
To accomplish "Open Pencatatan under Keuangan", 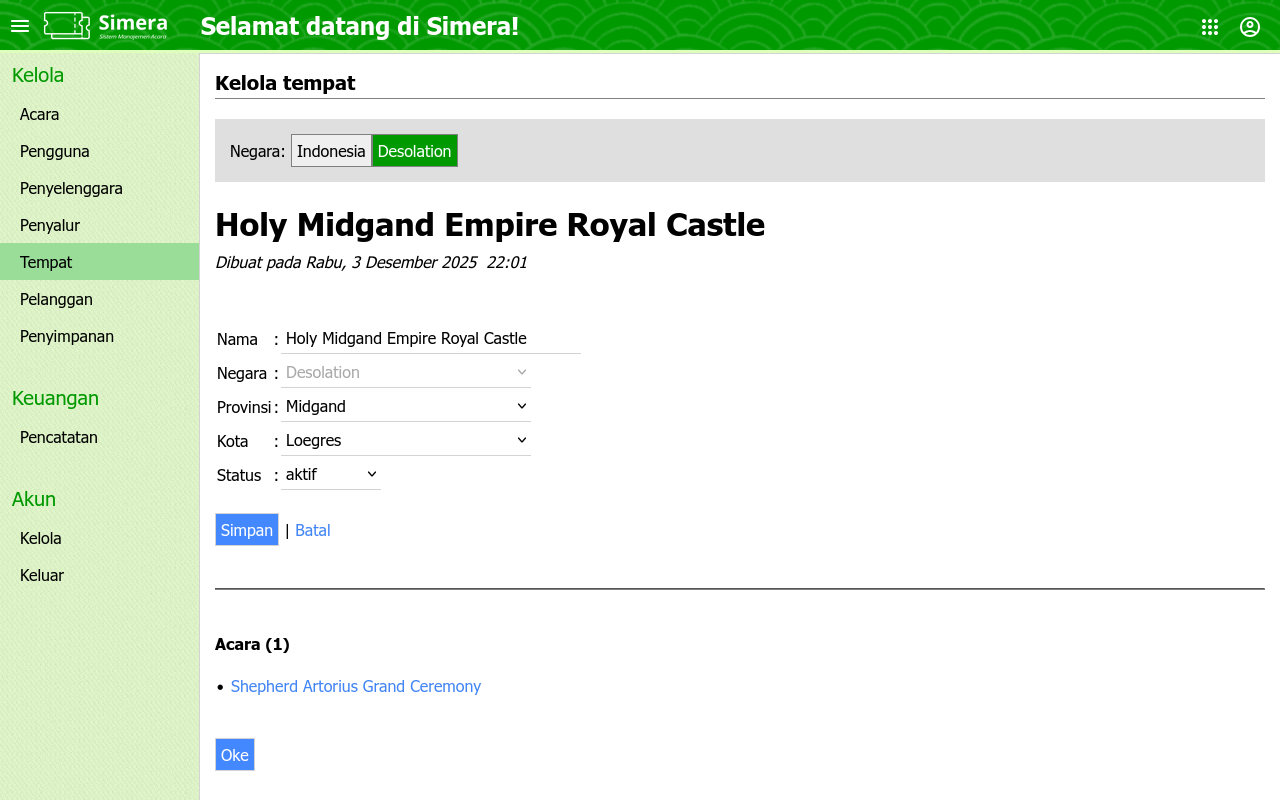I will tap(59, 437).
